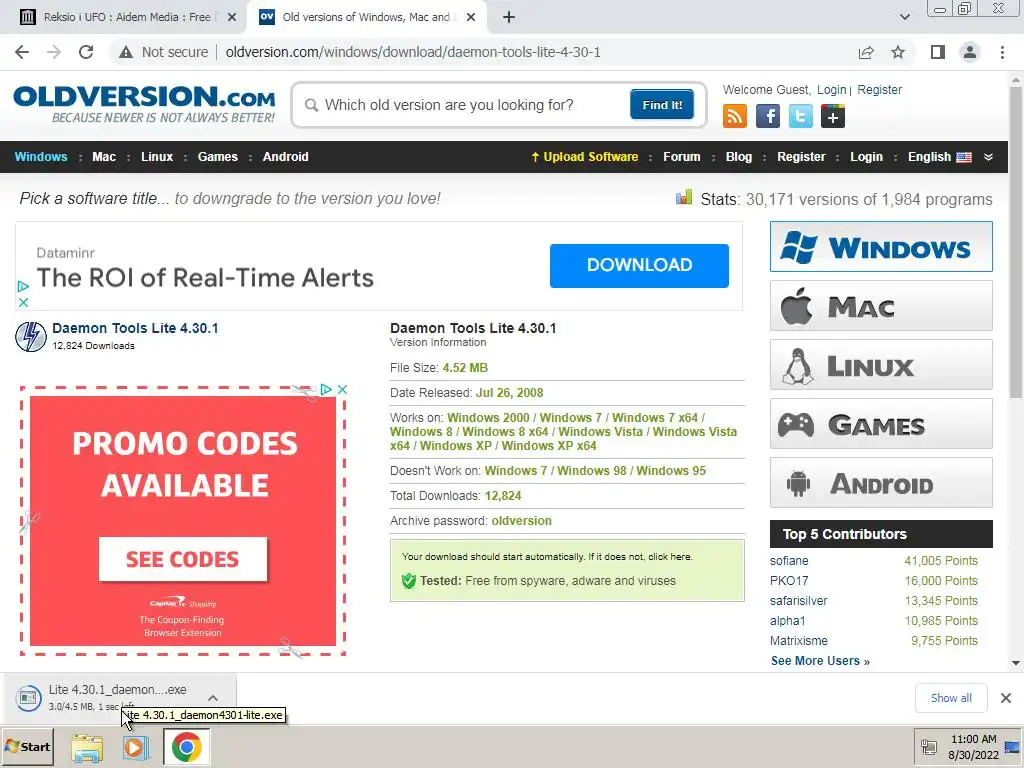Open the Games nav menu item
Viewport: 1024px width, 768px height.
217,157
